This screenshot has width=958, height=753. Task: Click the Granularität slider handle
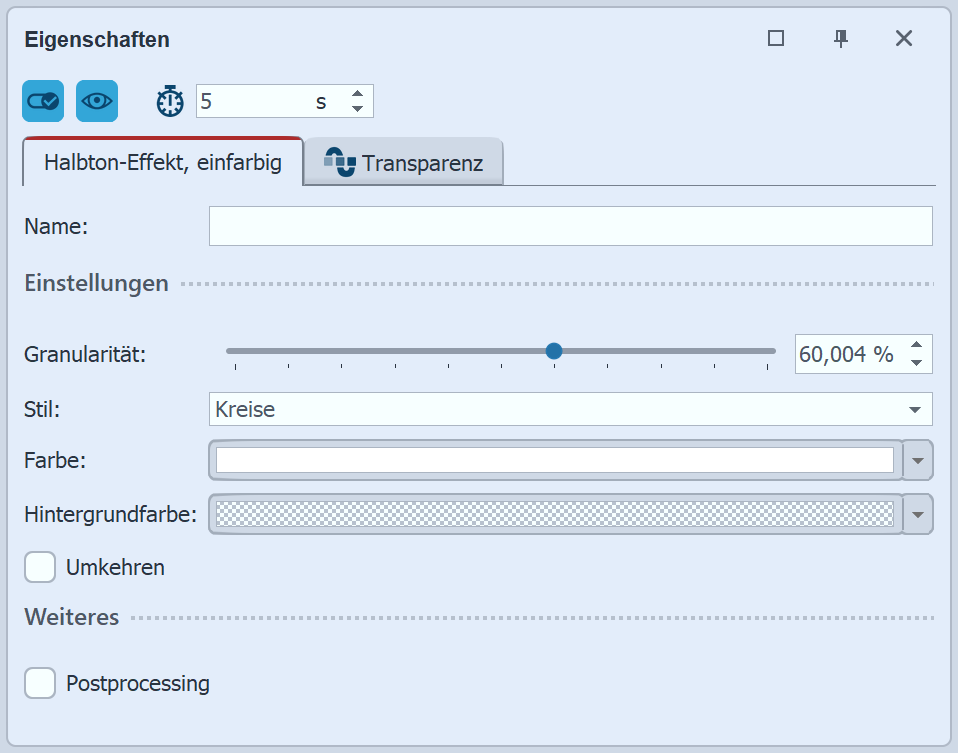[x=554, y=351]
